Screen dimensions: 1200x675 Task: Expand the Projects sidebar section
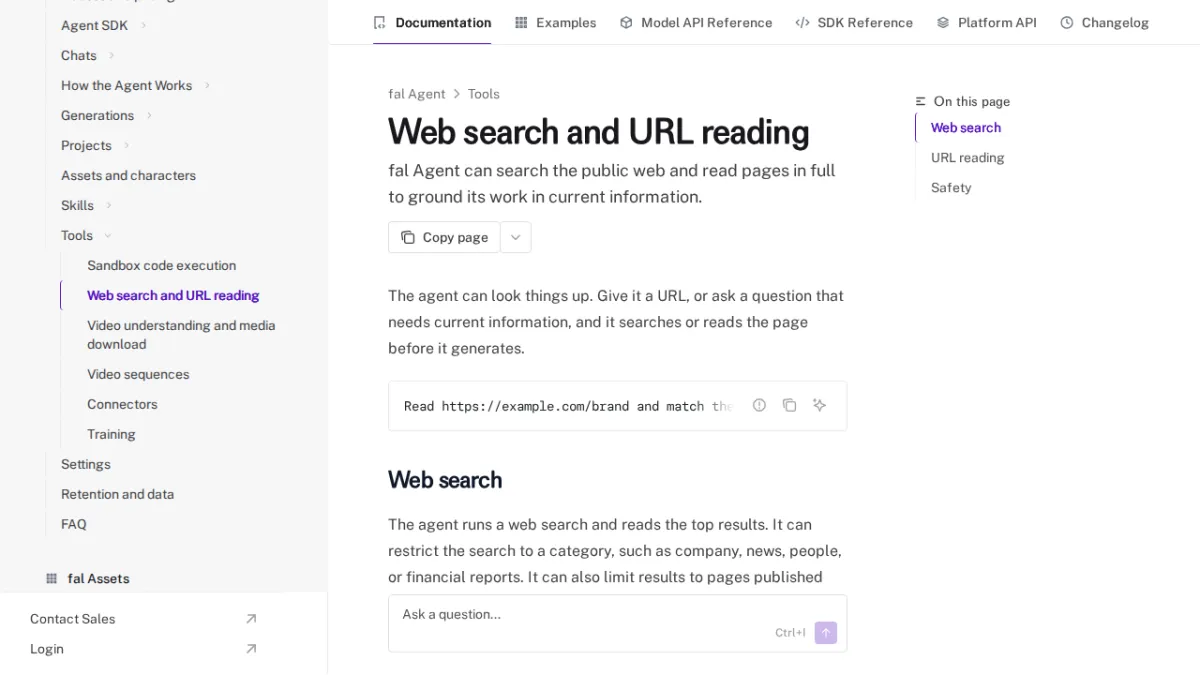pyautogui.click(x=126, y=145)
